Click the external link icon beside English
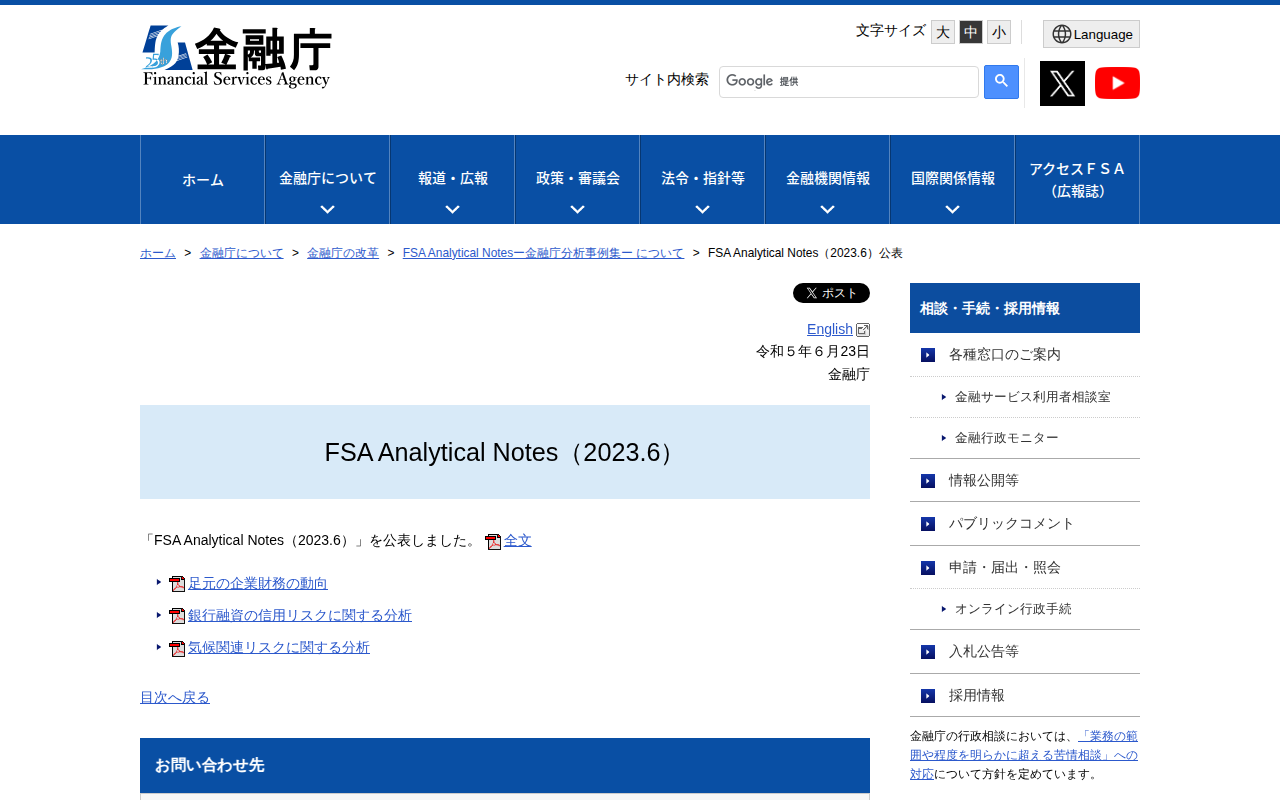The image size is (1280, 800). 863,330
